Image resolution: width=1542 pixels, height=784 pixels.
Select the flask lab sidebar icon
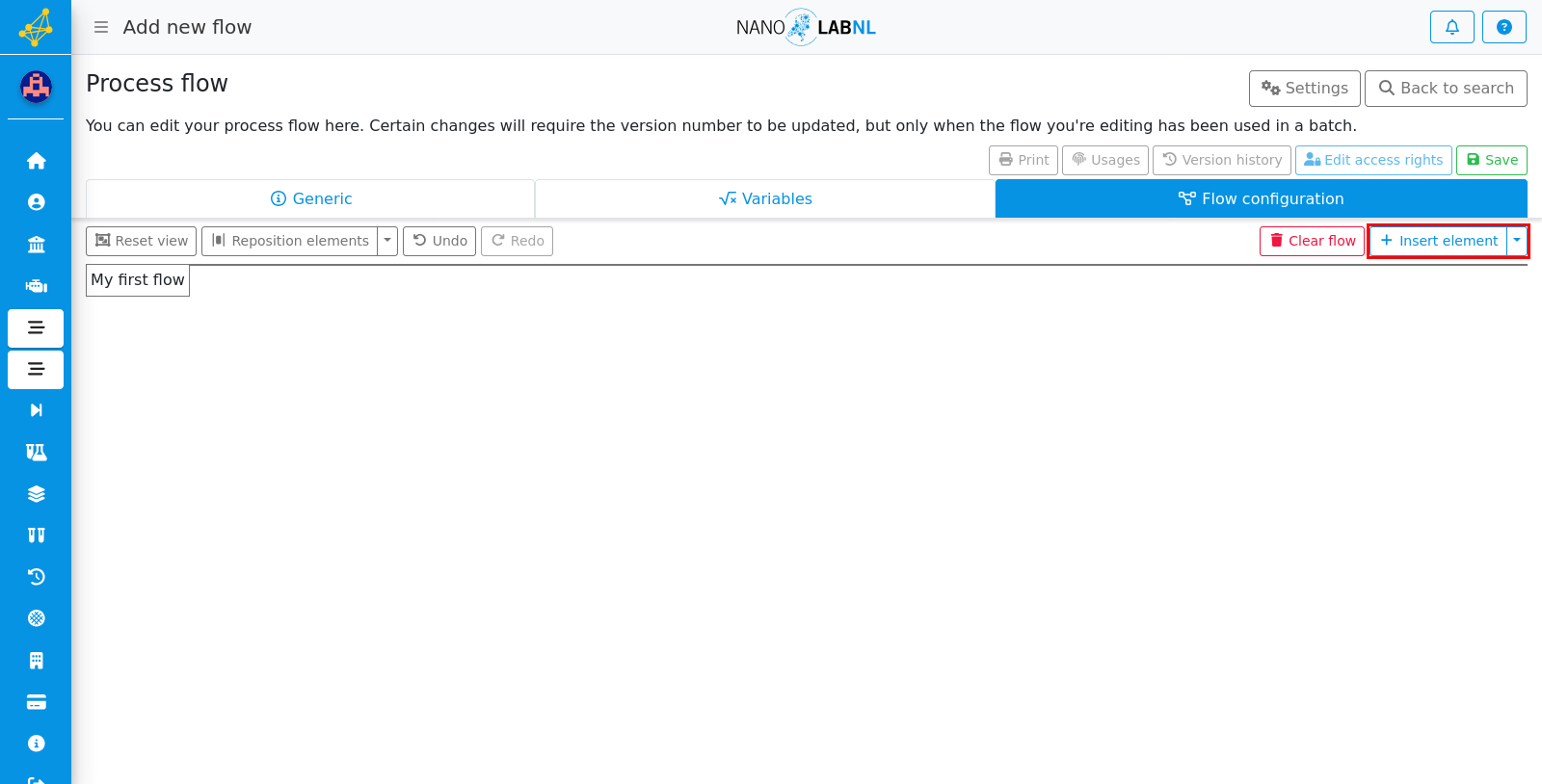tap(36, 452)
